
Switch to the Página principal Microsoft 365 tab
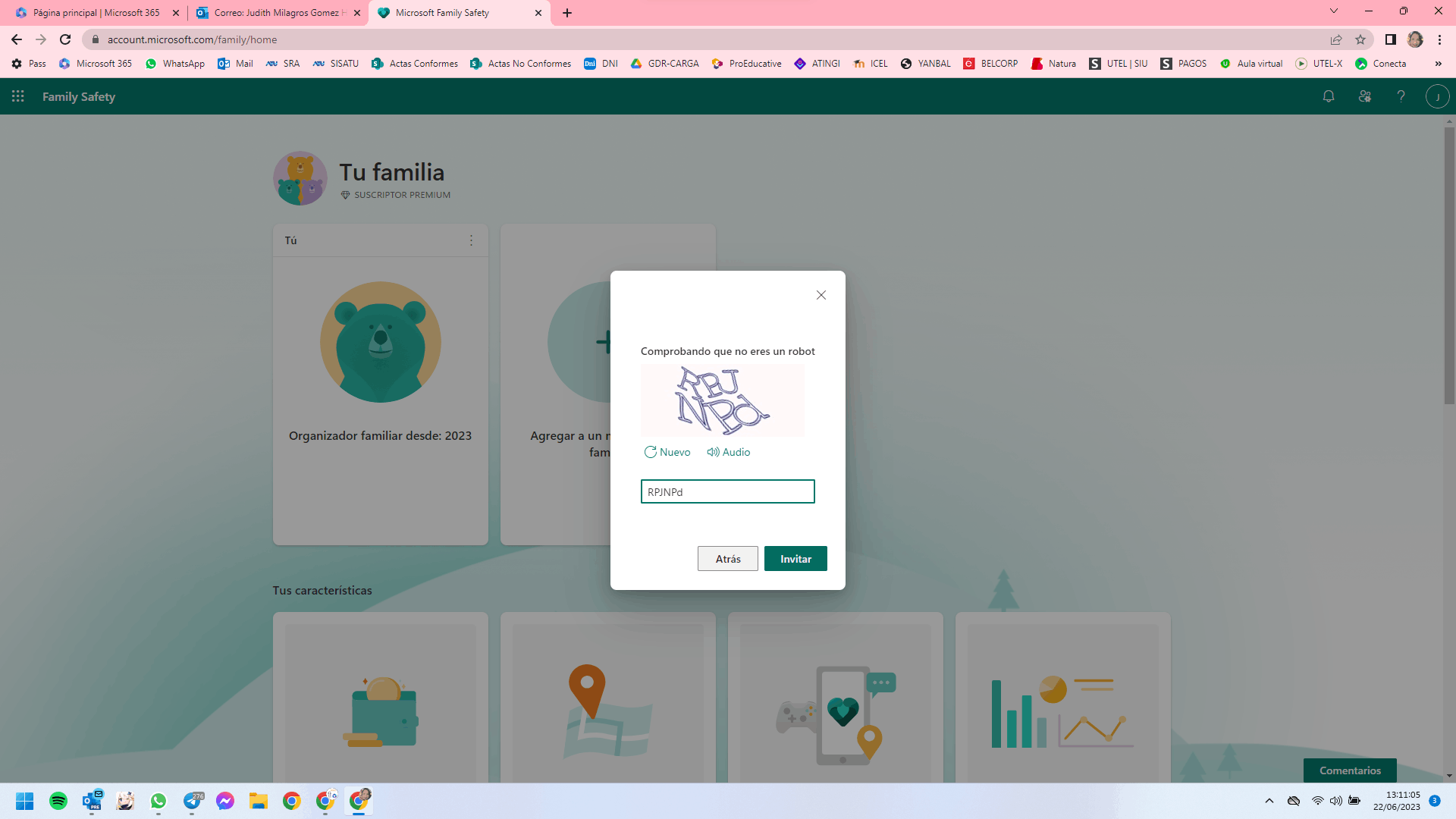pos(96,13)
